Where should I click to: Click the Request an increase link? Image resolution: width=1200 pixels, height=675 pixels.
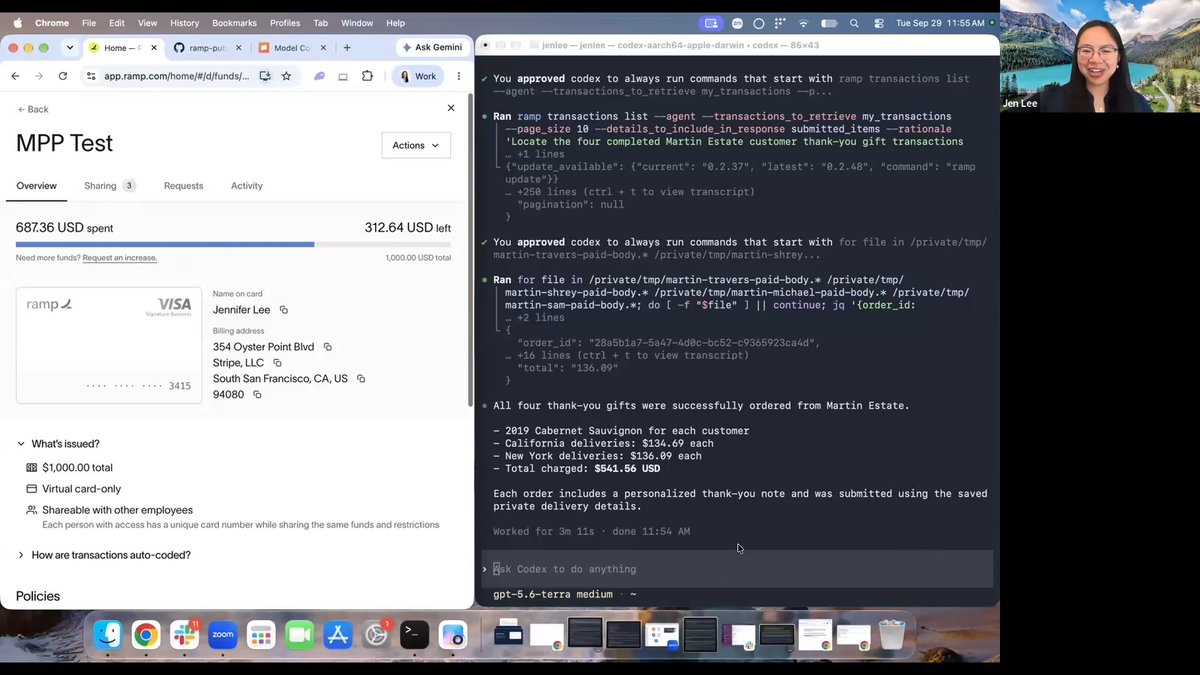(120, 258)
